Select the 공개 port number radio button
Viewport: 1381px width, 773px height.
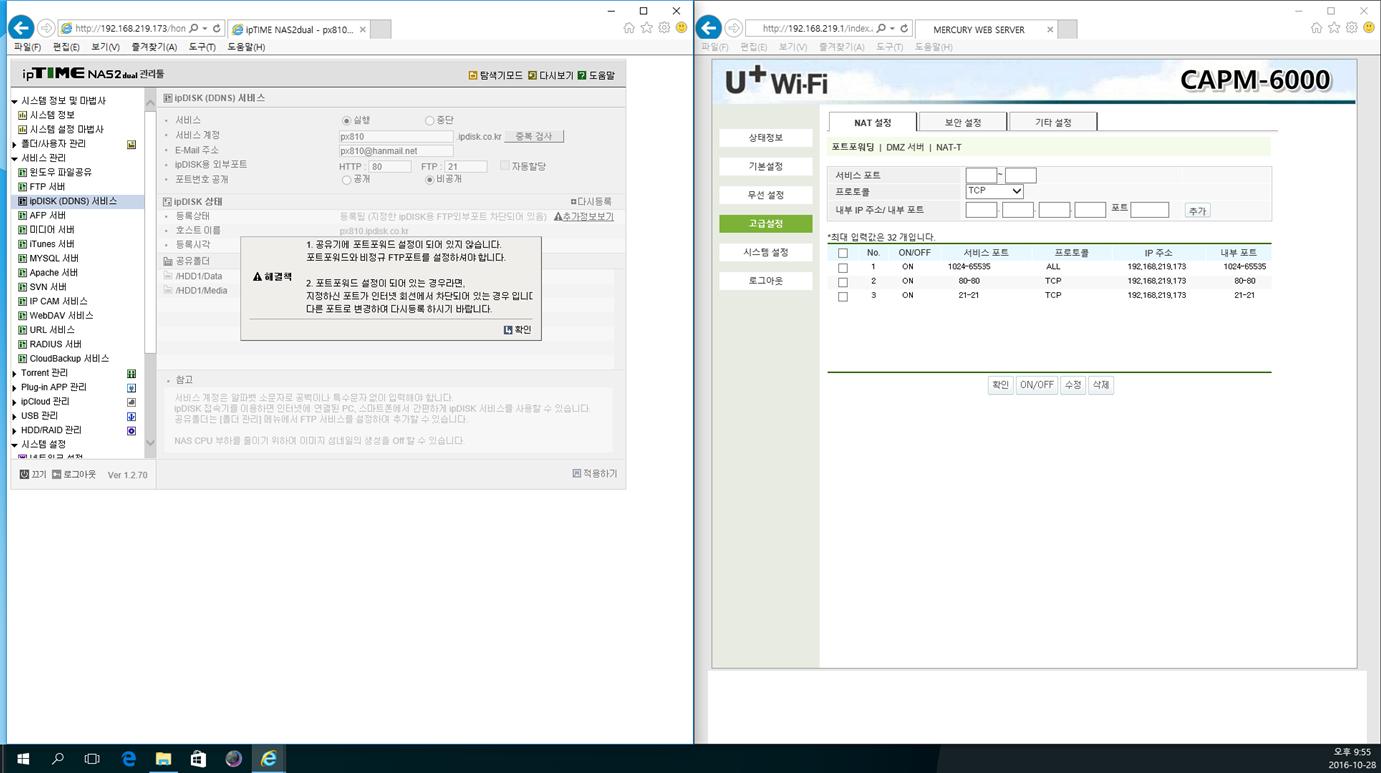click(x=346, y=180)
